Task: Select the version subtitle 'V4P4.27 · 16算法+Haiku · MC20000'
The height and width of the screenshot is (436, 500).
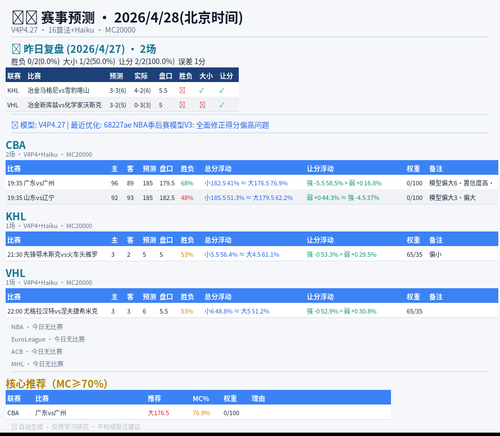Action: (x=73, y=30)
